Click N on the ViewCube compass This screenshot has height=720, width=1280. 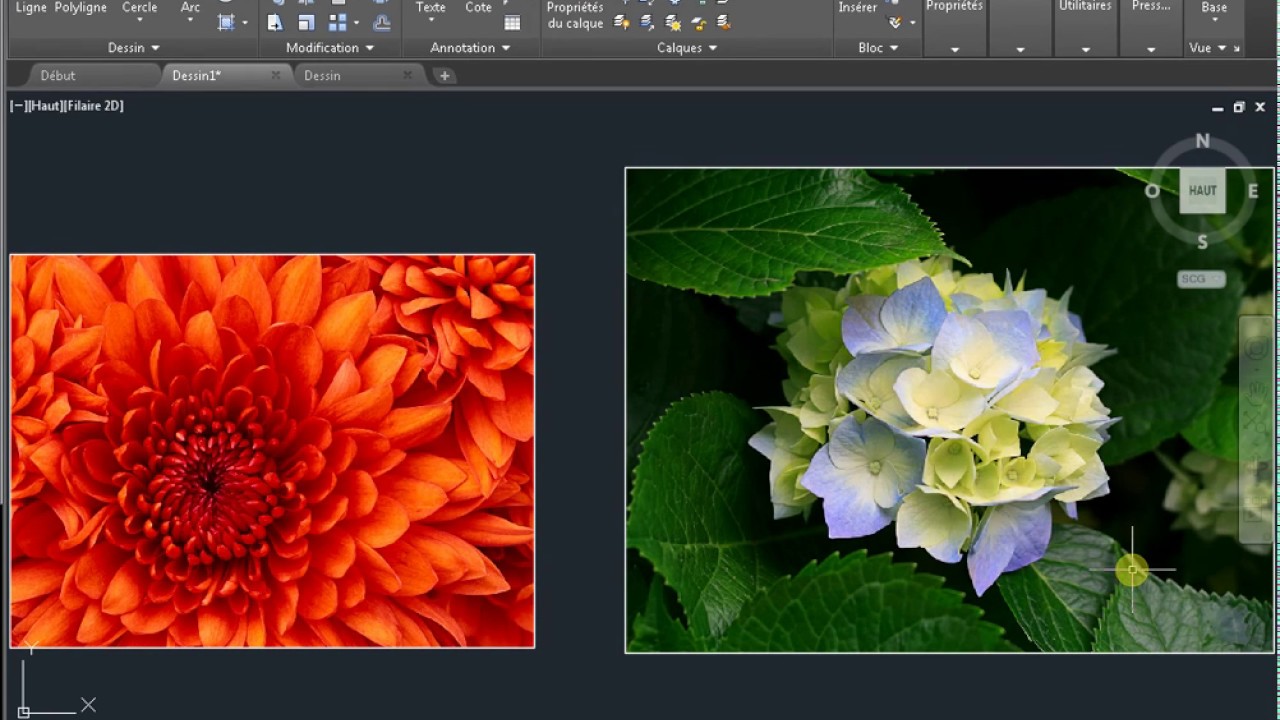1202,141
